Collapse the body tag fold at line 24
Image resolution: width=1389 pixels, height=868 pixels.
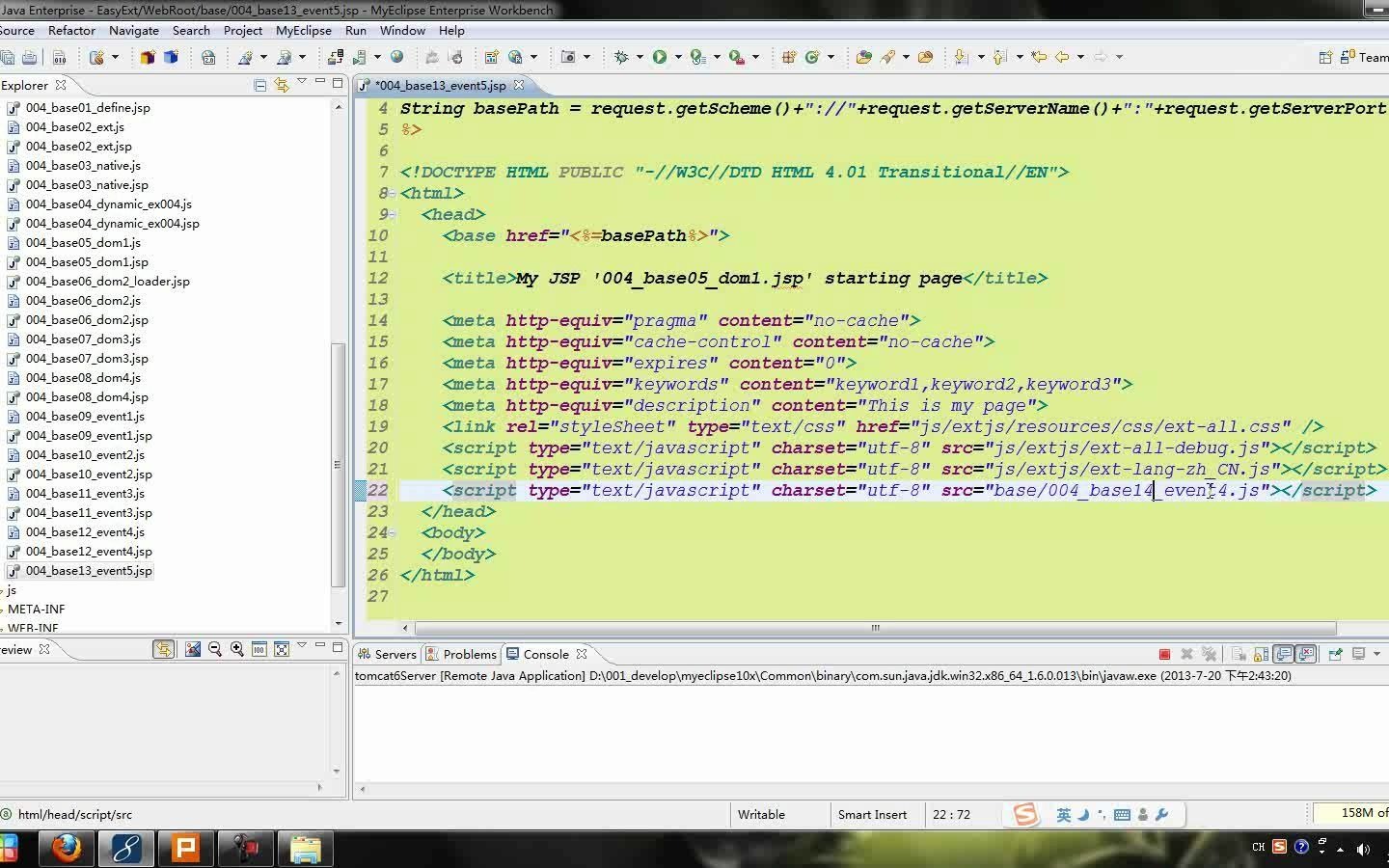point(392,533)
